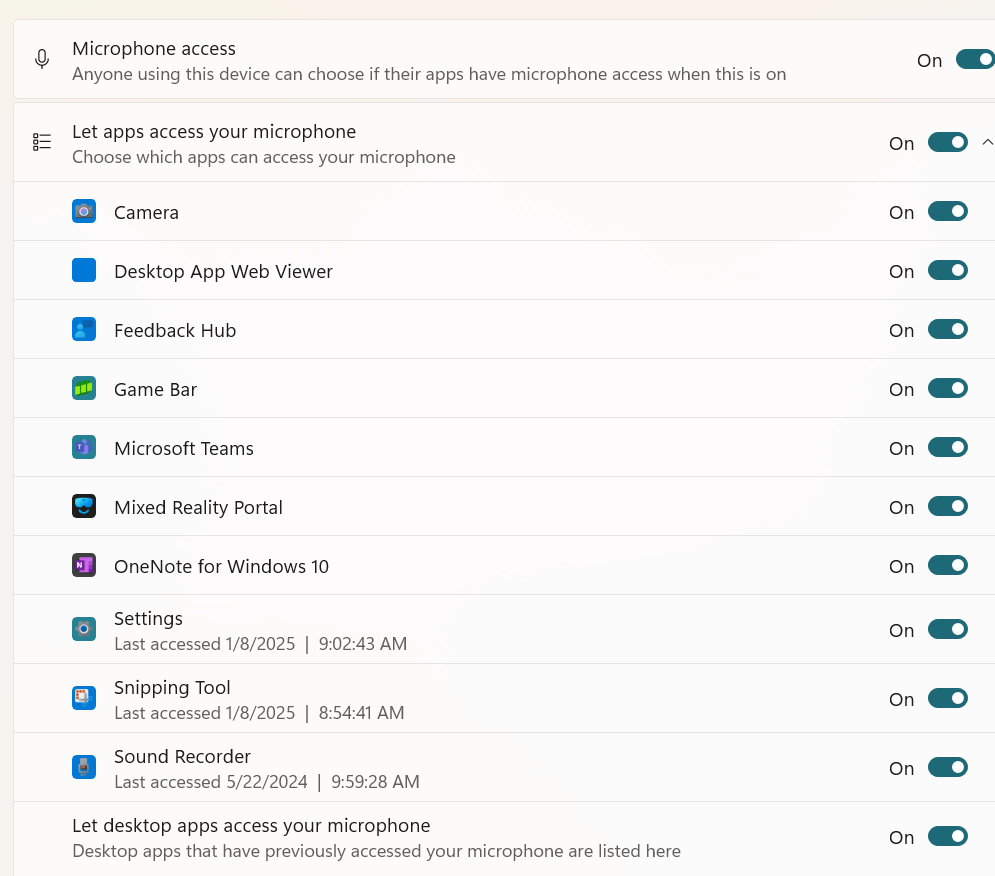Viewport: 995px width, 876px height.
Task: Disable Feedback Hub microphone toggle
Action: click(x=948, y=329)
